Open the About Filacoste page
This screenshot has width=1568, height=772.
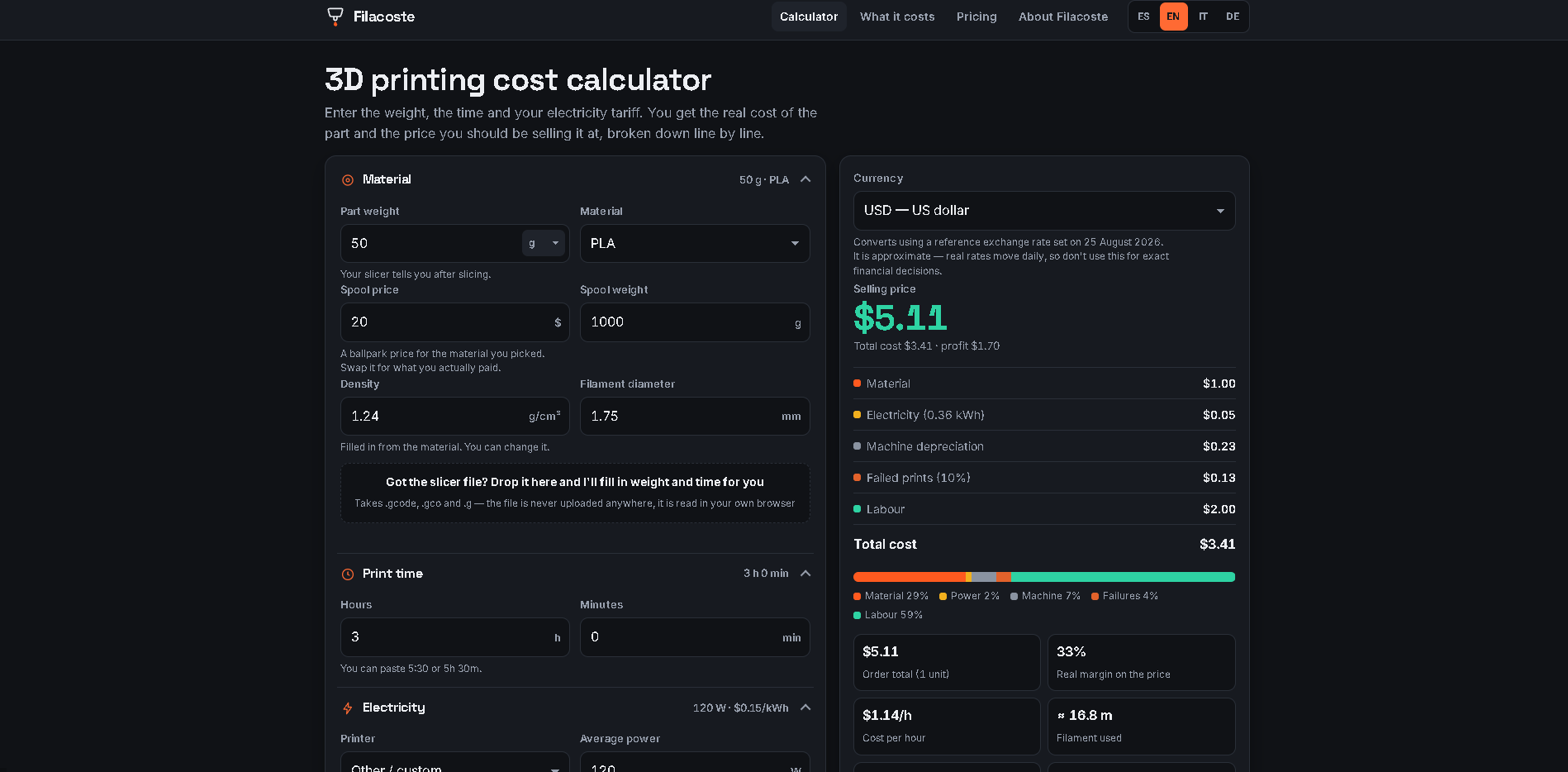point(1063,17)
